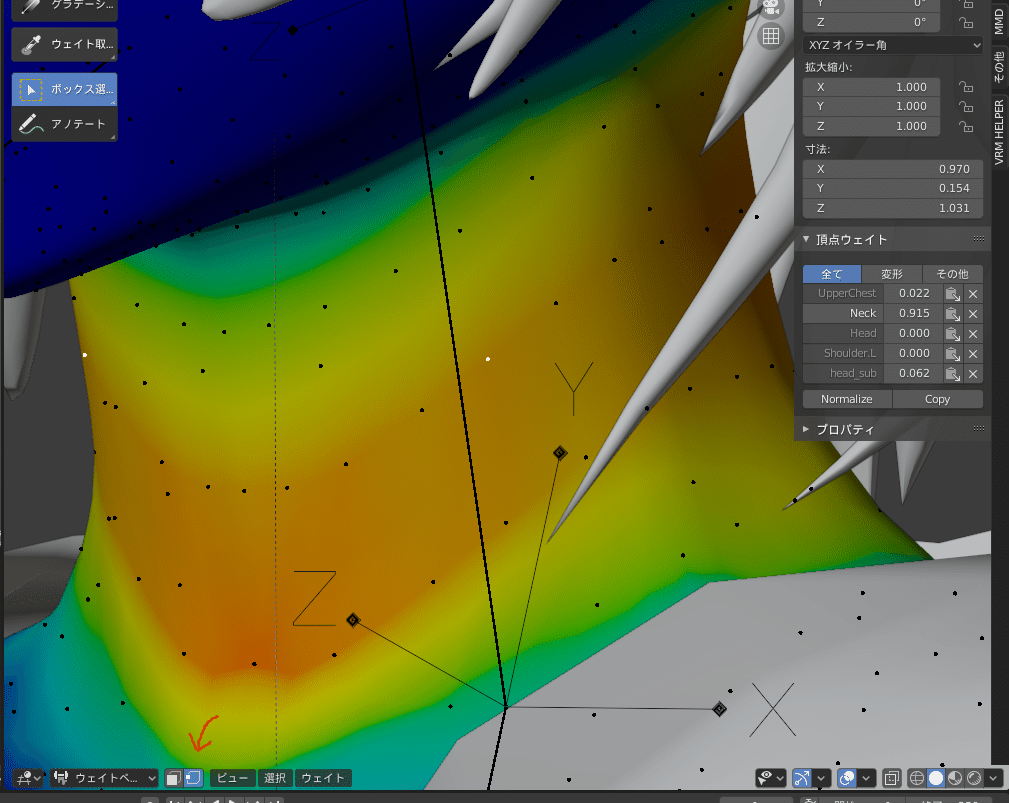The width and height of the screenshot is (1009, 803).
Task: Toggle camera view icon in viewport
Action: 771,8
